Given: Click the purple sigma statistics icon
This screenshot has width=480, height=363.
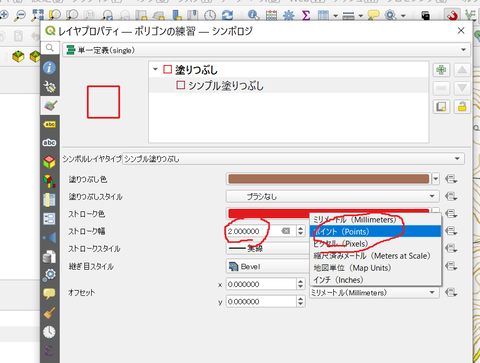Looking at the screenshot, I should click(x=306, y=15).
